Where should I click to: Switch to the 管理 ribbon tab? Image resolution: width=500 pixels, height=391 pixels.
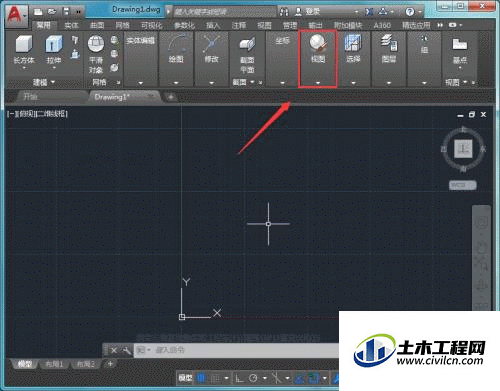[x=290, y=25]
